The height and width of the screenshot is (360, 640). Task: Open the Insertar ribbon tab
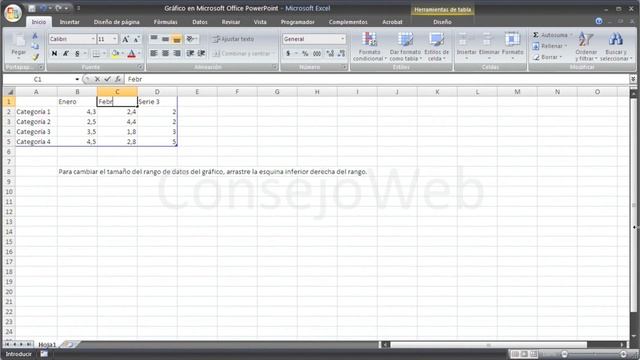tap(69, 22)
